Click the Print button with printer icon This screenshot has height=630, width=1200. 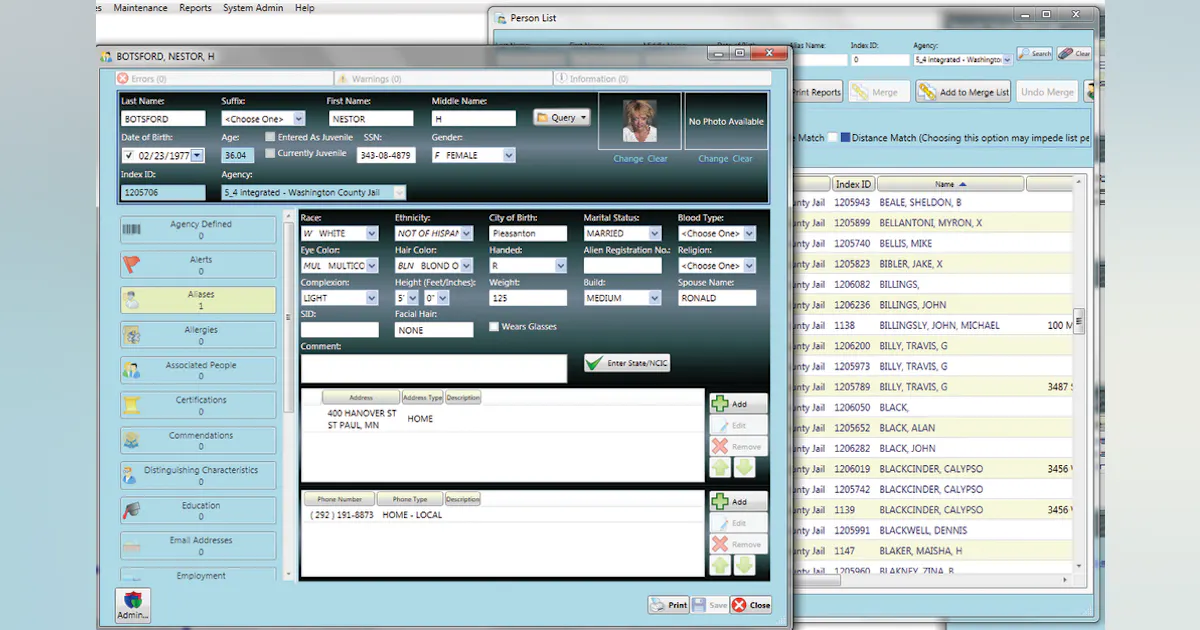[x=669, y=605]
